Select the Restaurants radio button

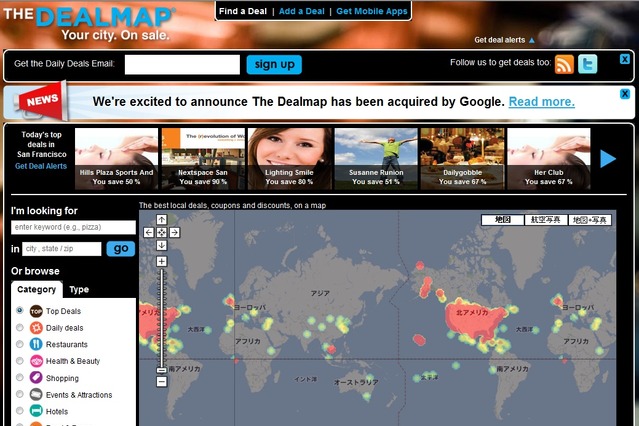pyautogui.click(x=20, y=344)
